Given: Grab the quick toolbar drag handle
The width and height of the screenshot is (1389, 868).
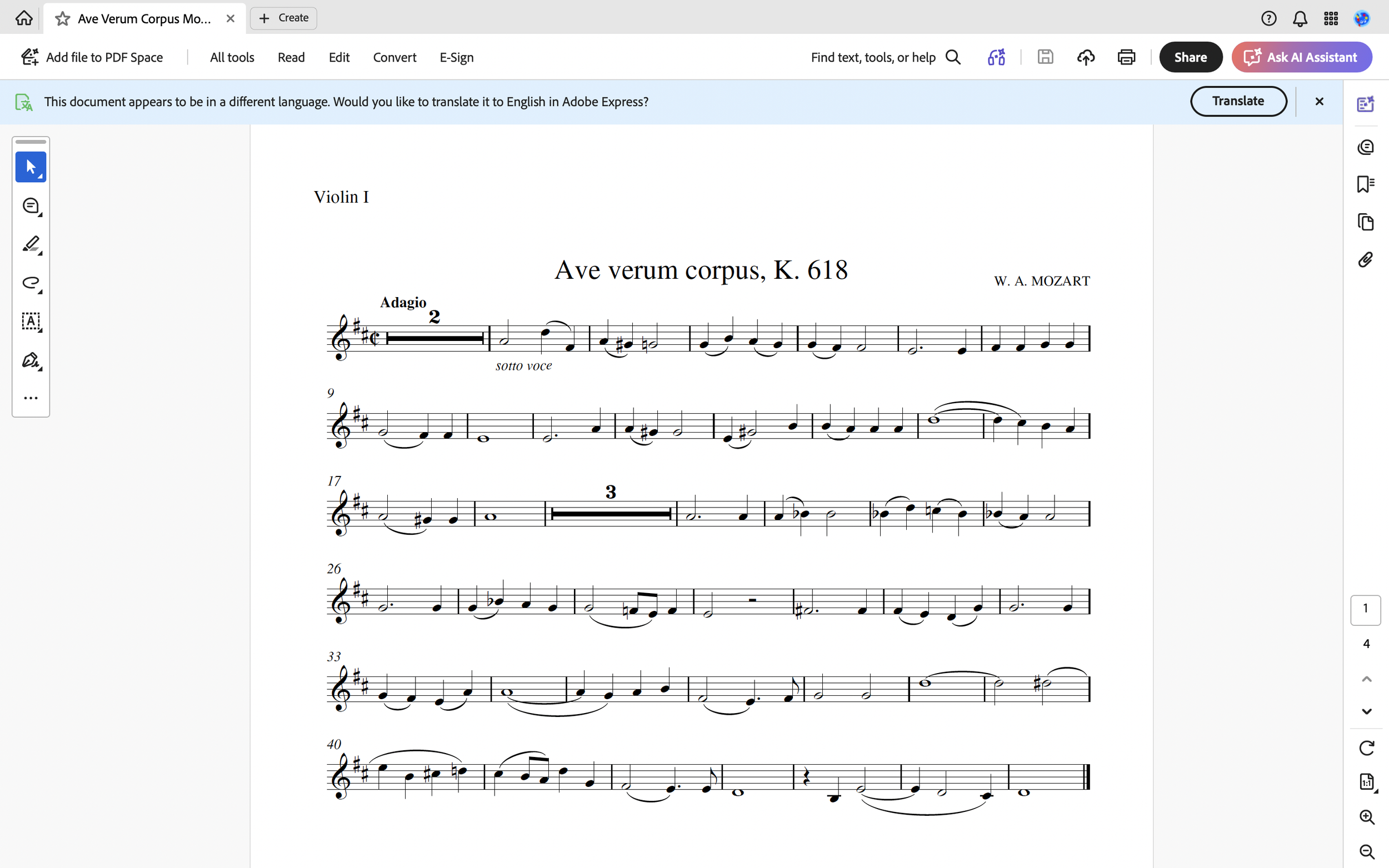Looking at the screenshot, I should tap(31, 142).
